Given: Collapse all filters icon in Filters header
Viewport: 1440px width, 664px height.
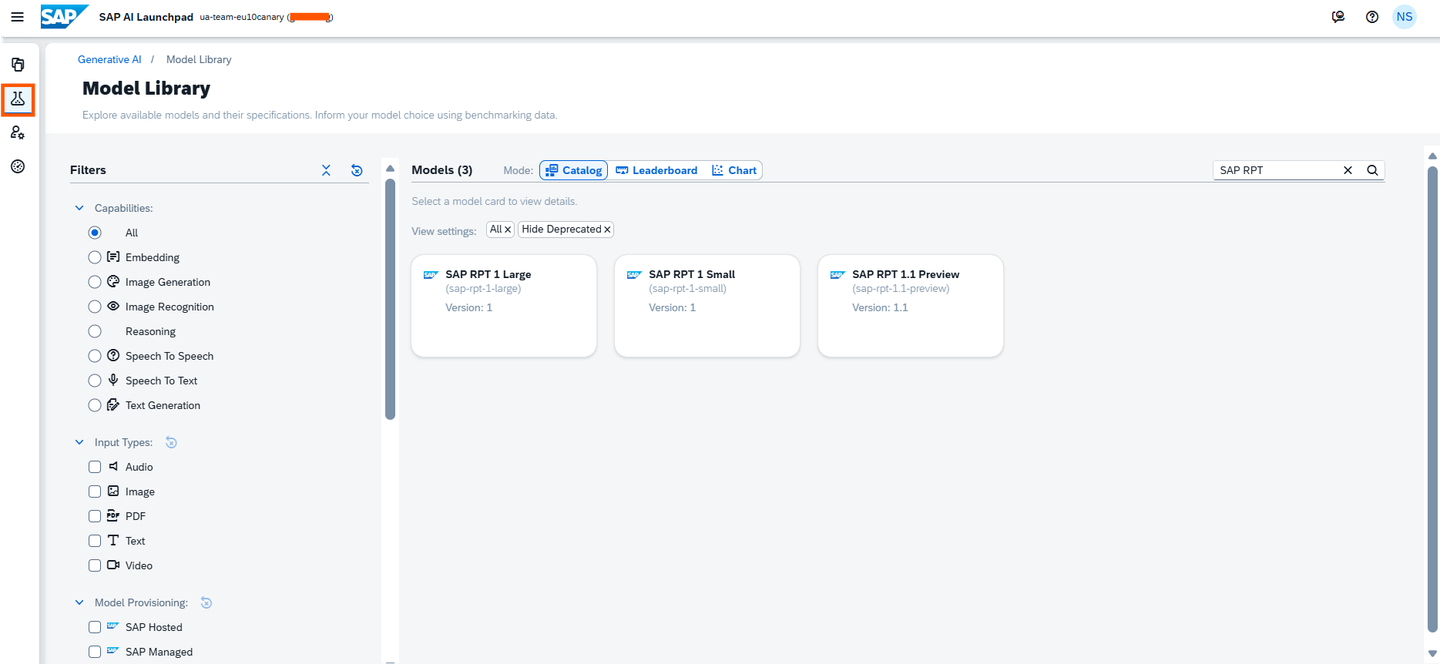Looking at the screenshot, I should point(326,170).
